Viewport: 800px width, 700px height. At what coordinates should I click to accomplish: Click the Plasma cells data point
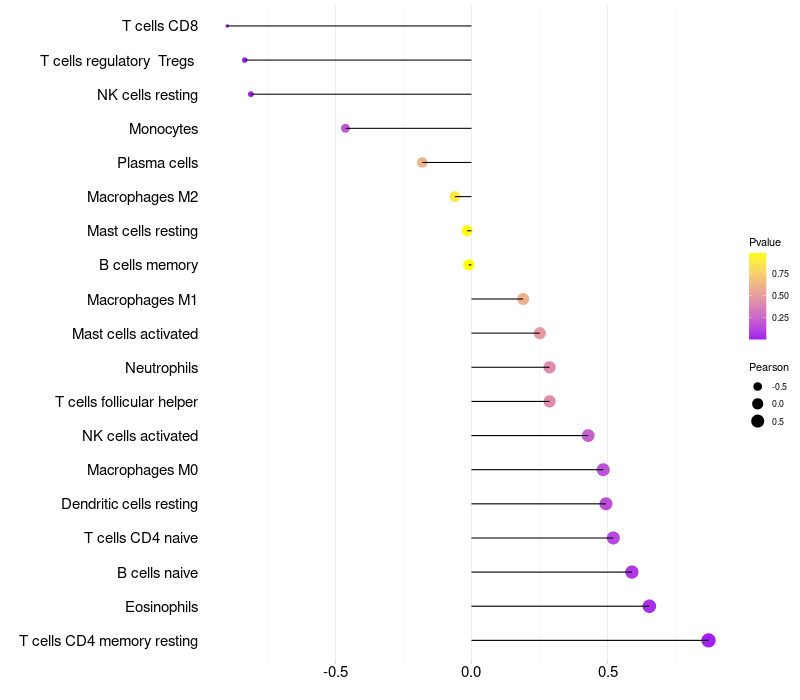pyautogui.click(x=422, y=162)
